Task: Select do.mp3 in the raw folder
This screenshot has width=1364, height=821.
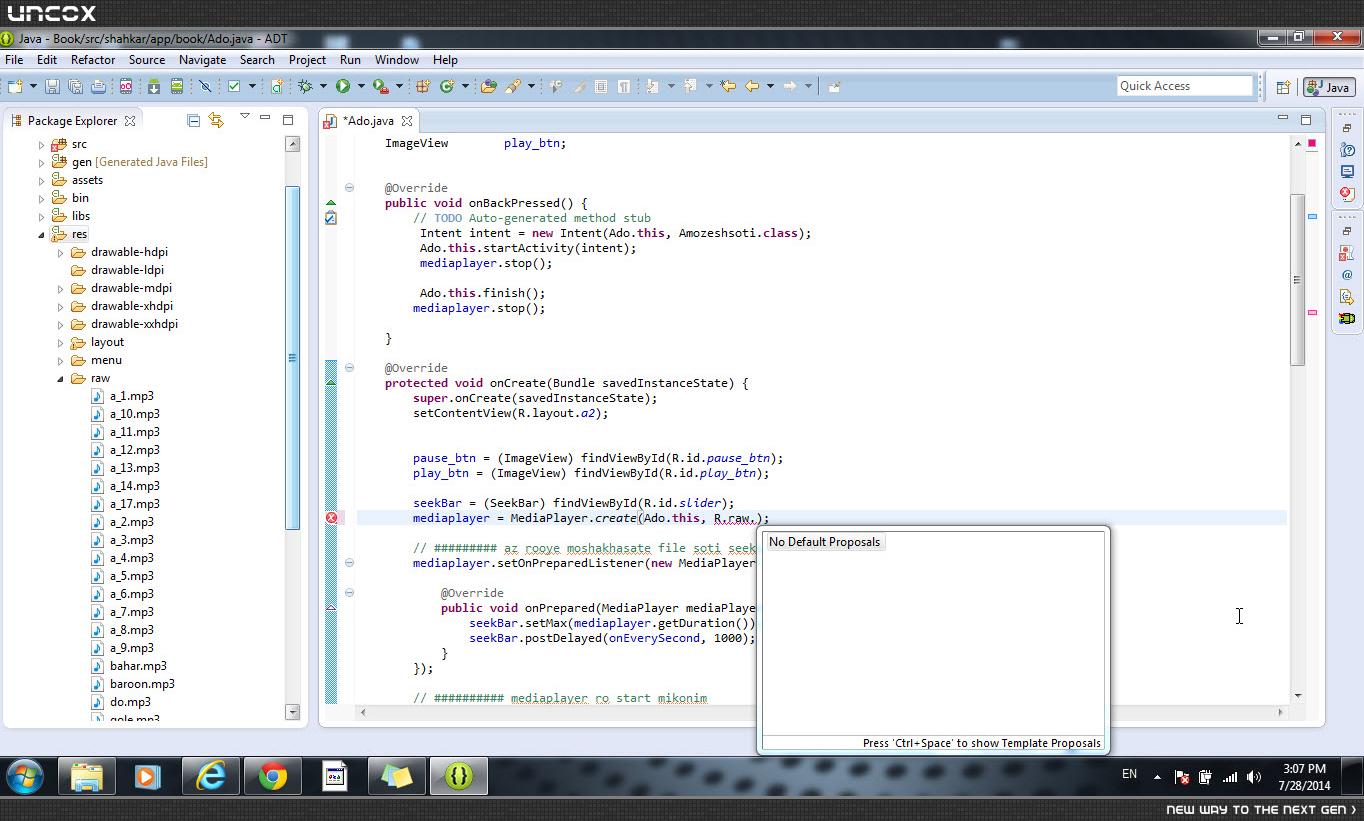Action: click(130, 702)
